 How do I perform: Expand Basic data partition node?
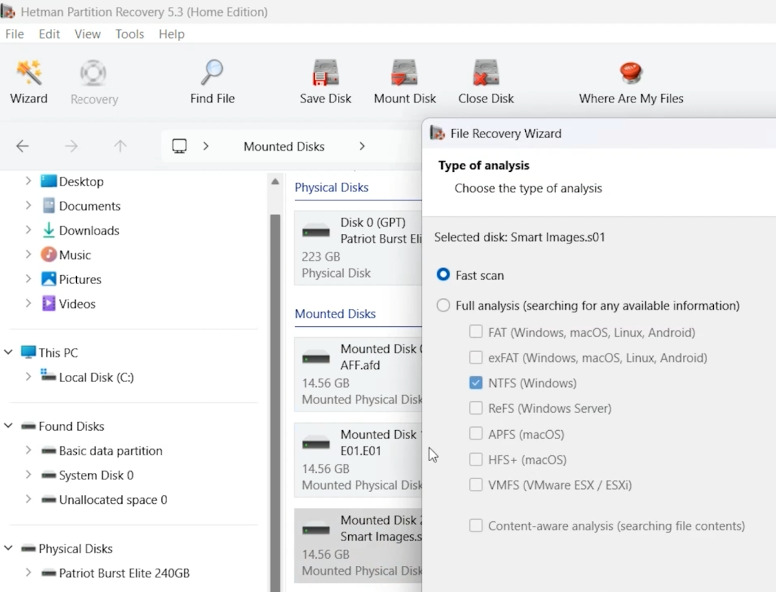pos(28,450)
